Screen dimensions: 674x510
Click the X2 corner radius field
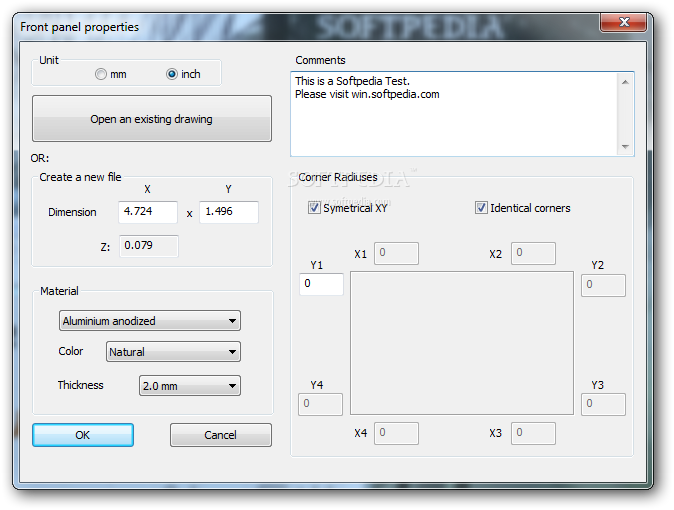coord(533,253)
